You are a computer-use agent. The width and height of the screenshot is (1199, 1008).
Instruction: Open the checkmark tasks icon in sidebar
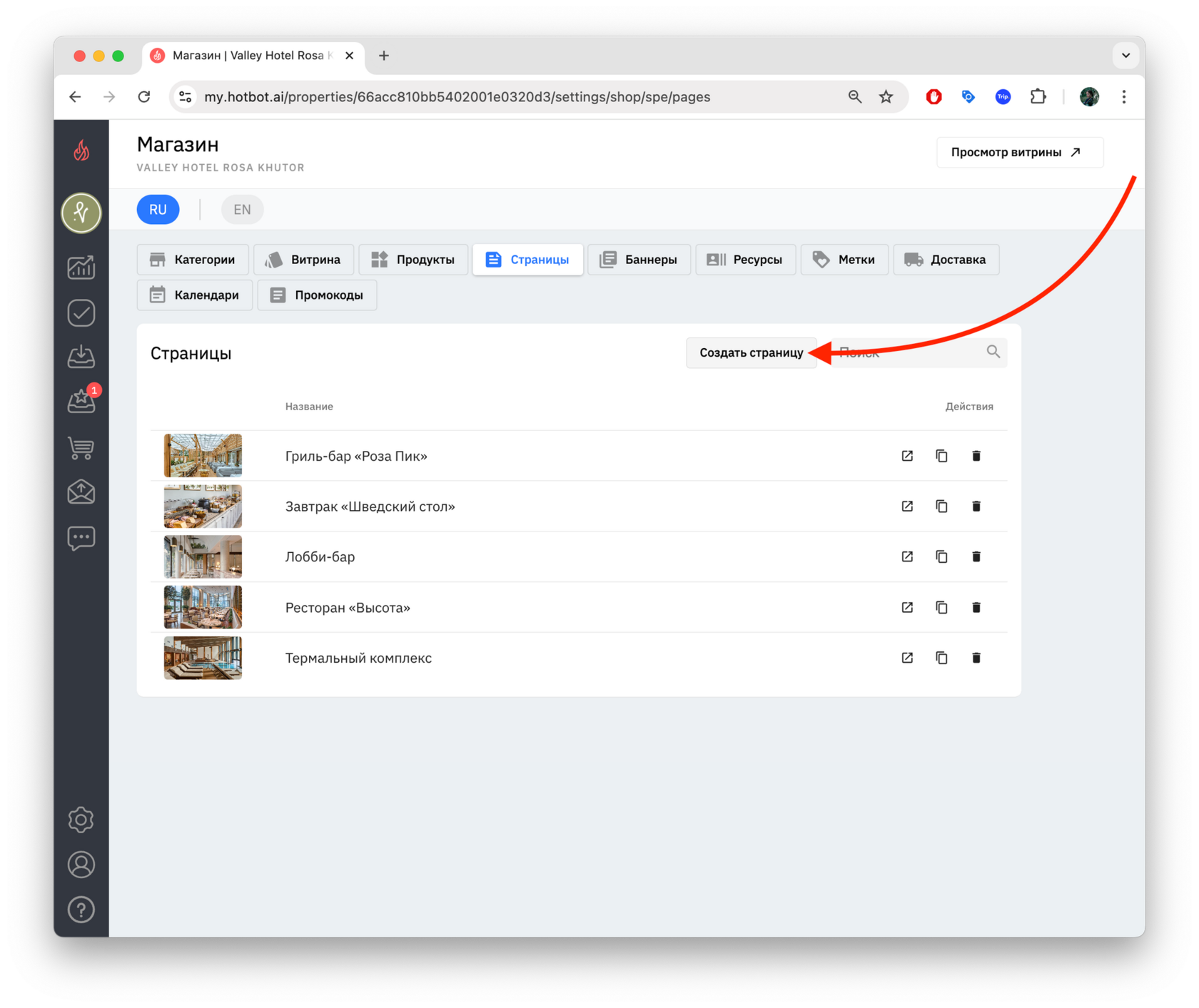click(81, 312)
